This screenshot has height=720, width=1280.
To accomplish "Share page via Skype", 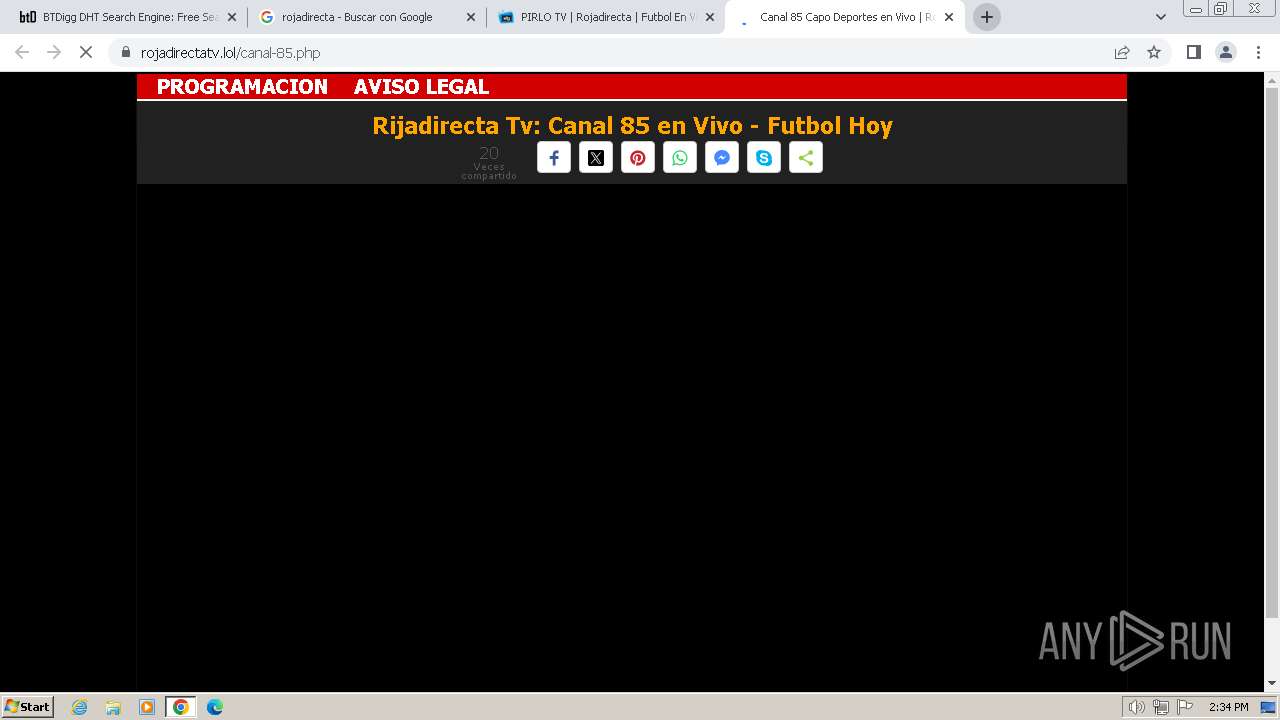I will [x=764, y=158].
